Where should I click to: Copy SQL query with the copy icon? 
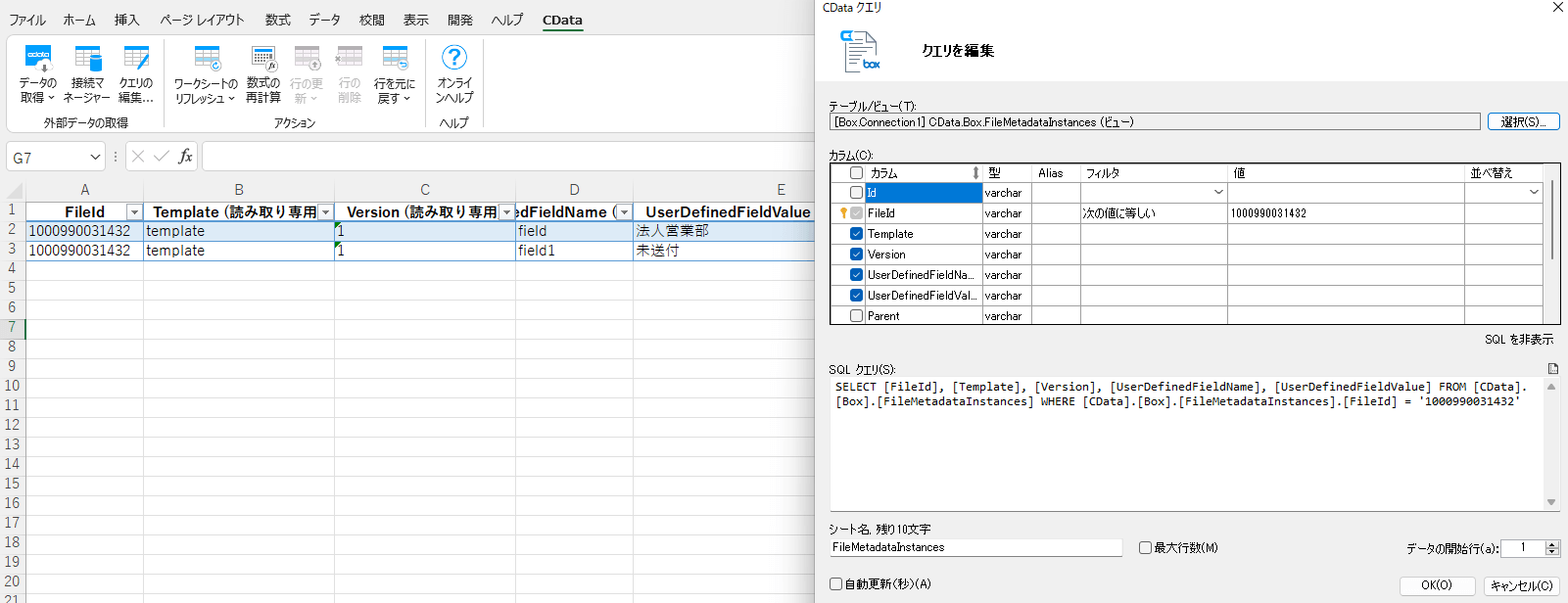(1552, 369)
